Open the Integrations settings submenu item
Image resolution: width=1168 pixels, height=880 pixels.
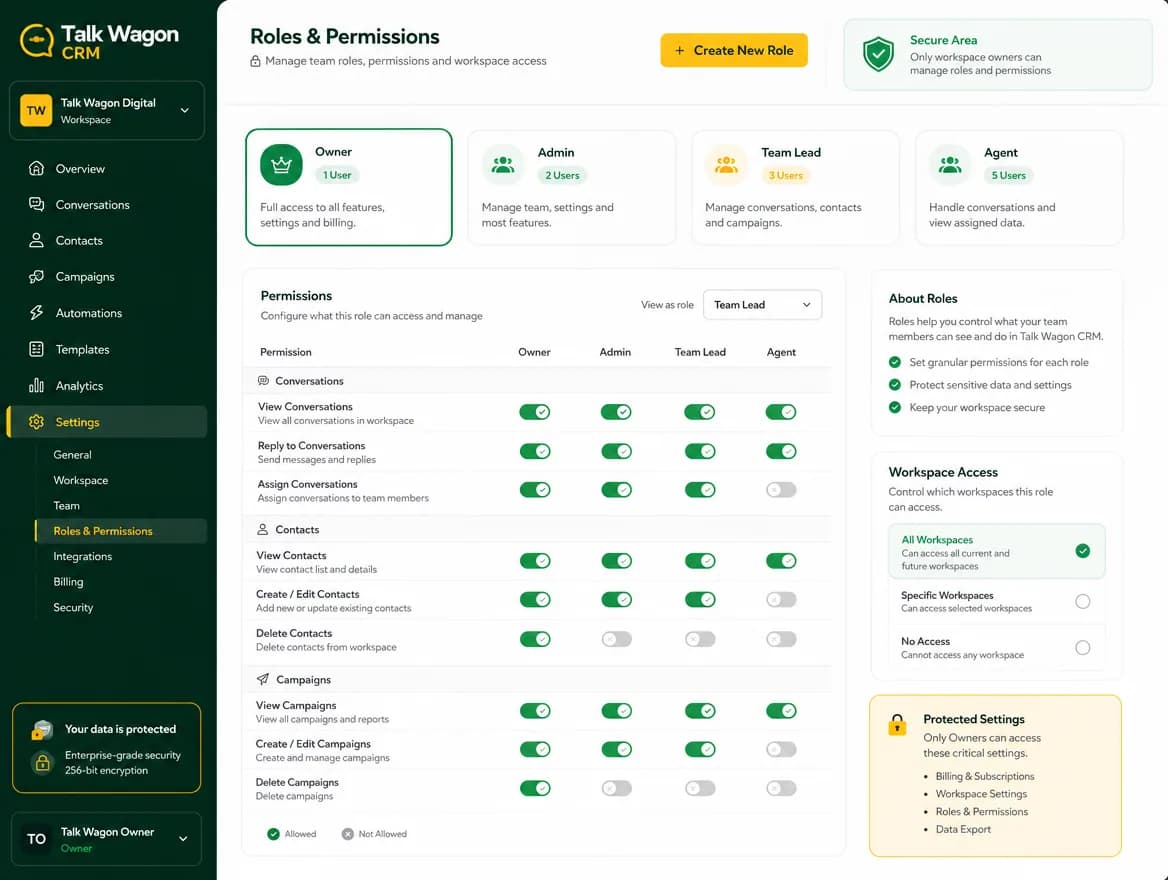coord(83,557)
